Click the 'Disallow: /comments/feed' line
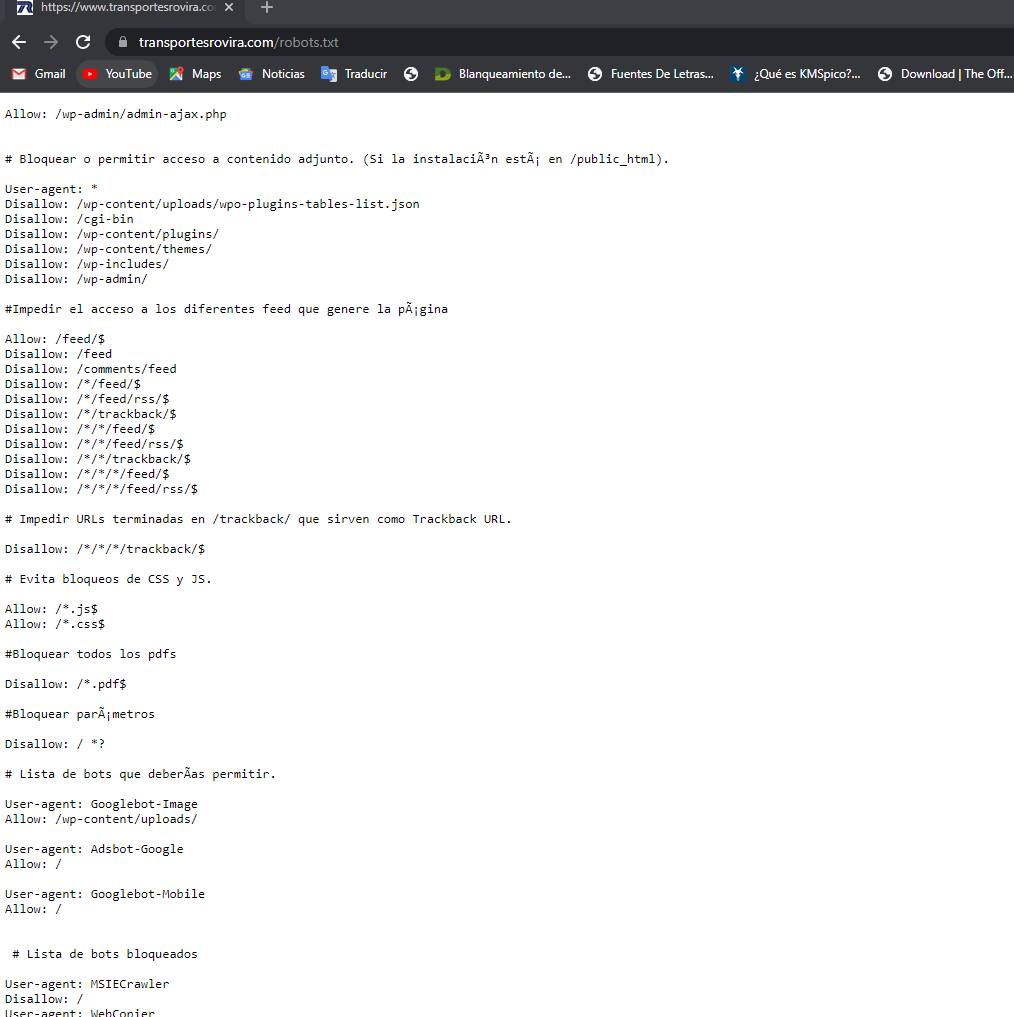1014x1017 pixels. coord(90,368)
